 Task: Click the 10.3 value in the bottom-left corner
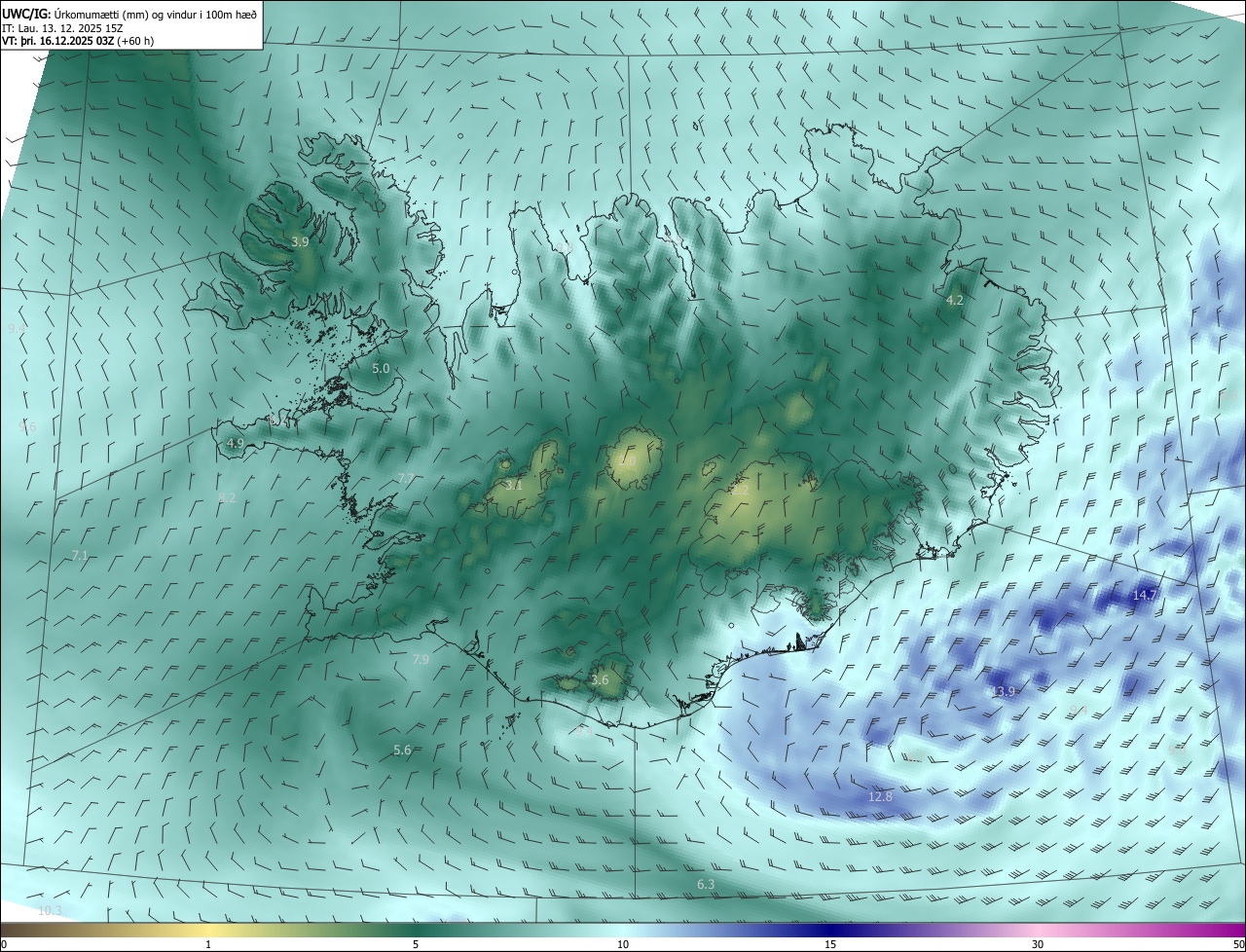point(50,910)
